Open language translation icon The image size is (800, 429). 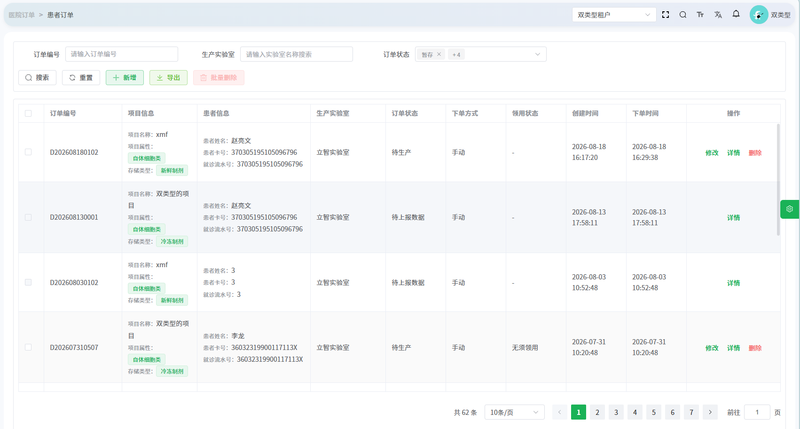tap(718, 15)
